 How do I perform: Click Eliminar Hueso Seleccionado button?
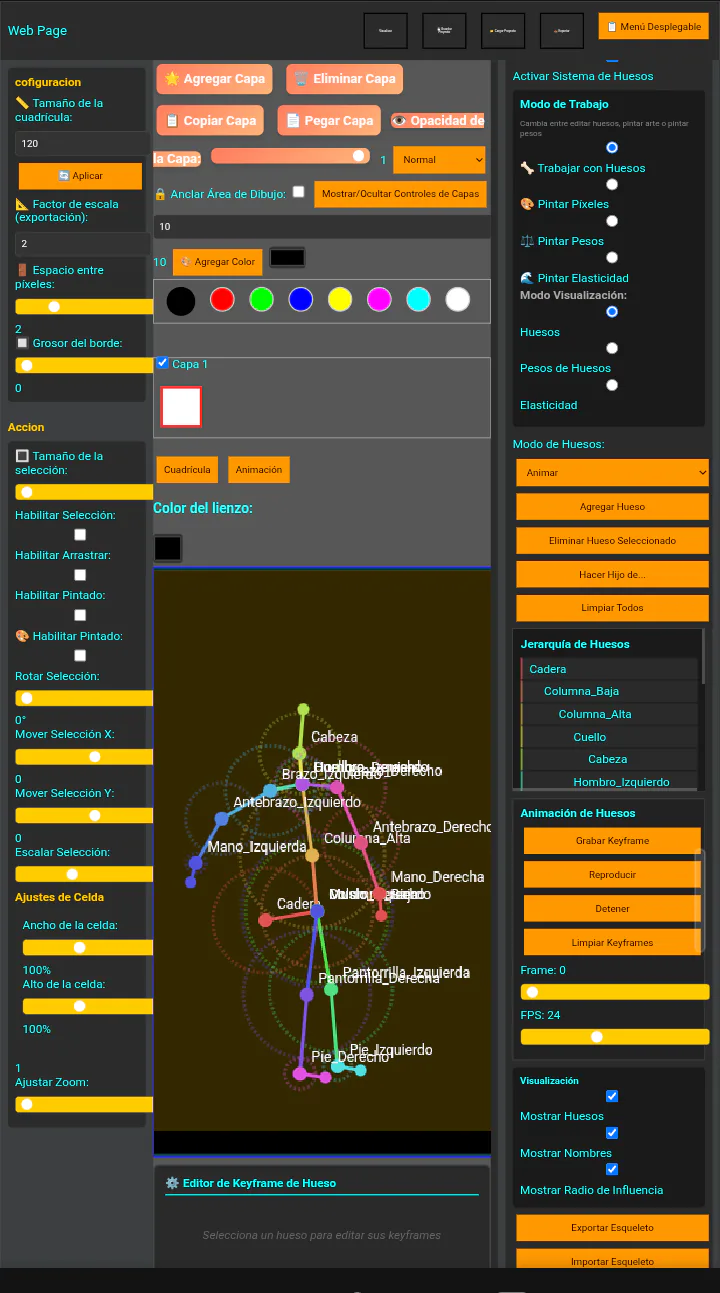pos(612,541)
